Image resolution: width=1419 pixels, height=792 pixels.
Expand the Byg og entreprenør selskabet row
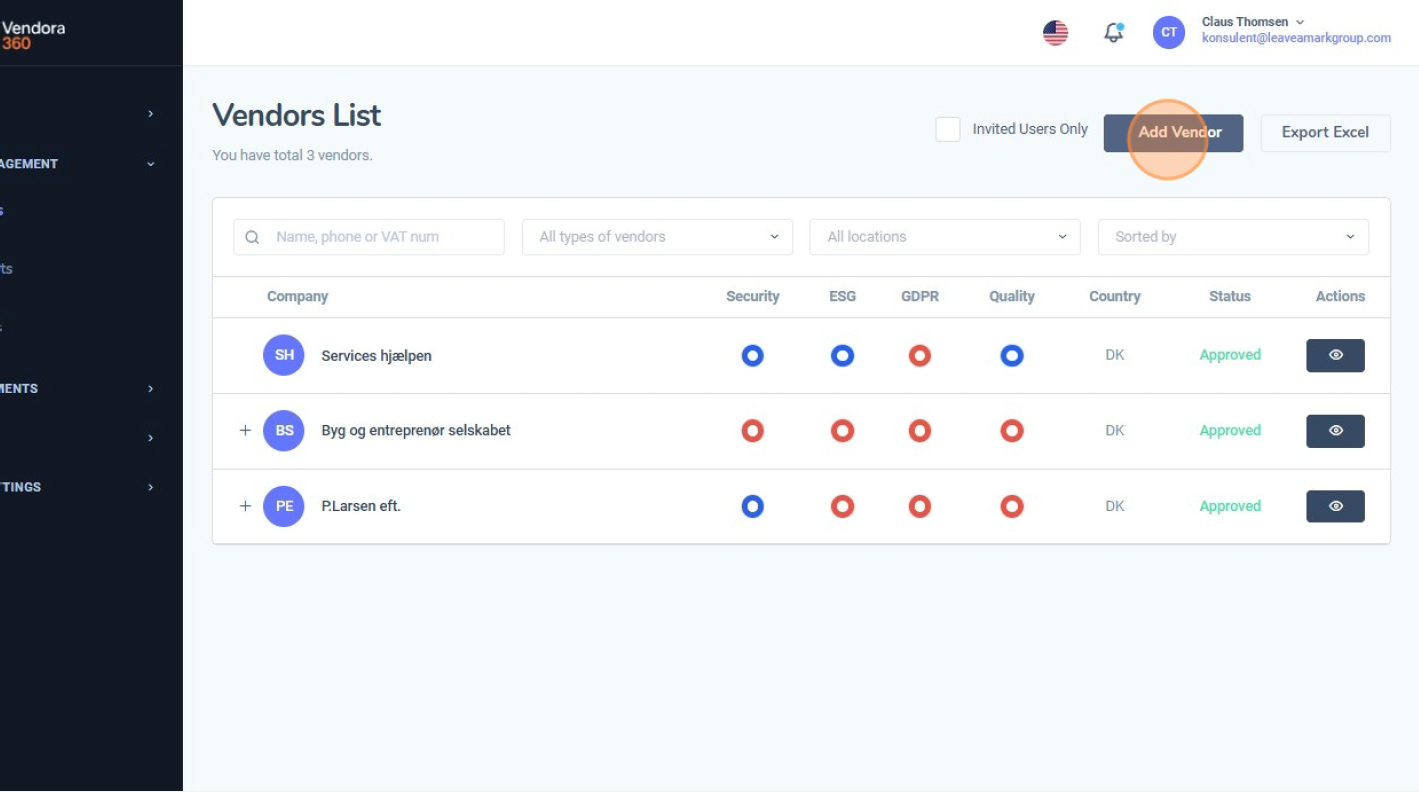[x=245, y=430]
